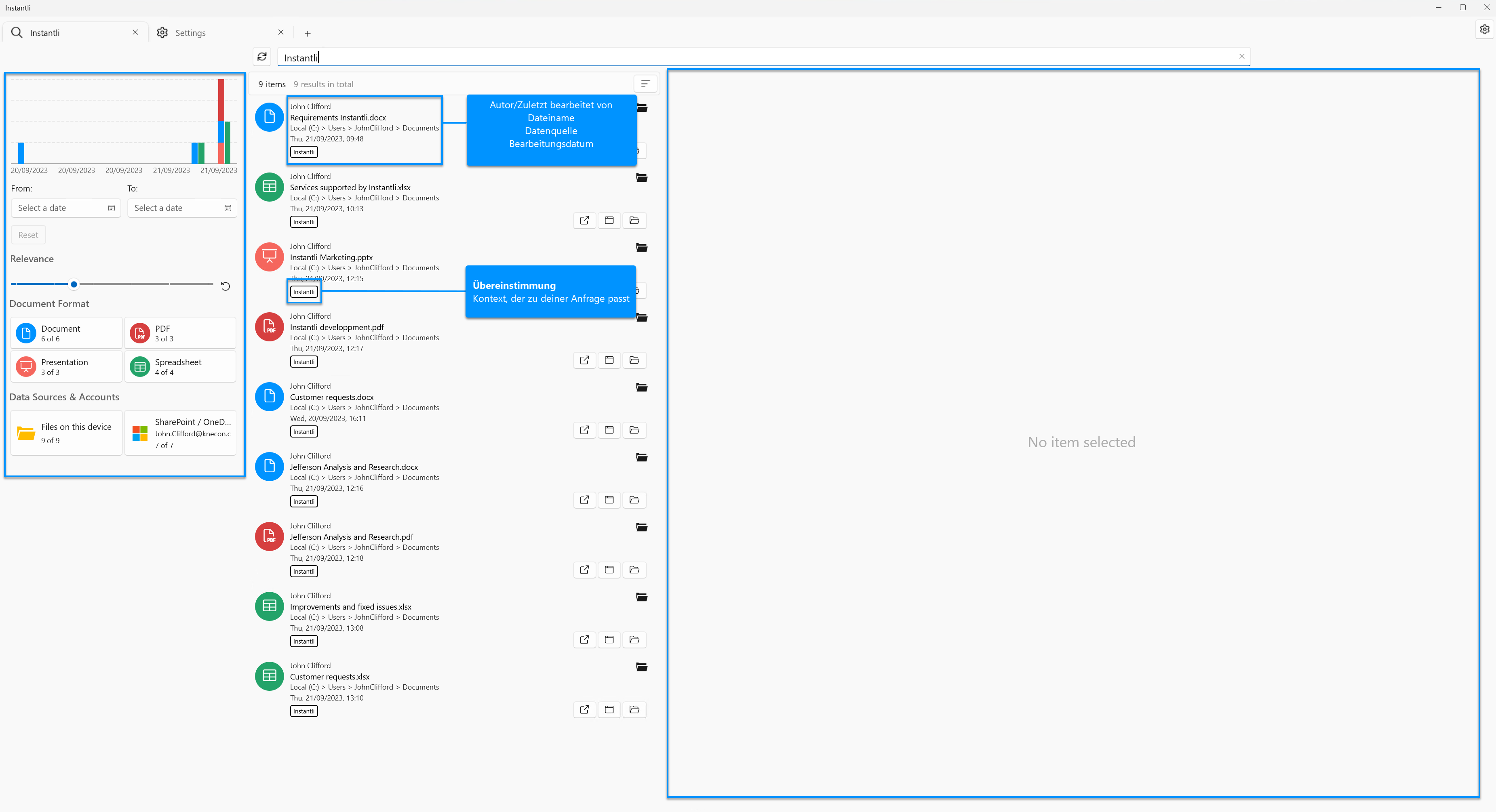Open Customer requests.xlsx in external app
This screenshot has width=1496, height=812.
pyautogui.click(x=584, y=709)
